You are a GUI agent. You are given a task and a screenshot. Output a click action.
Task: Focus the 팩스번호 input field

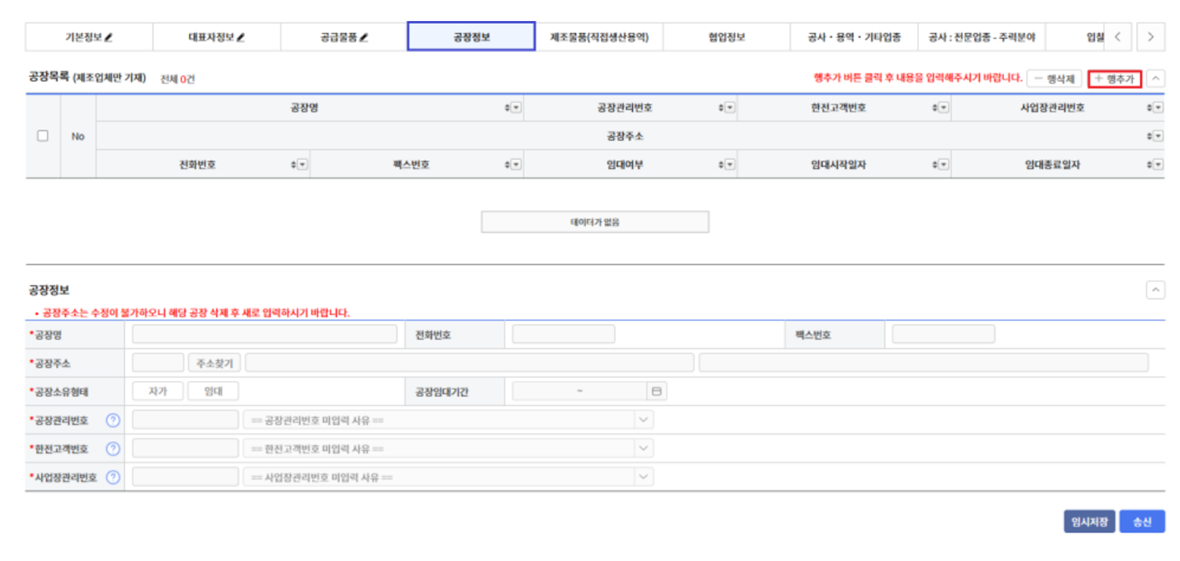coord(944,334)
